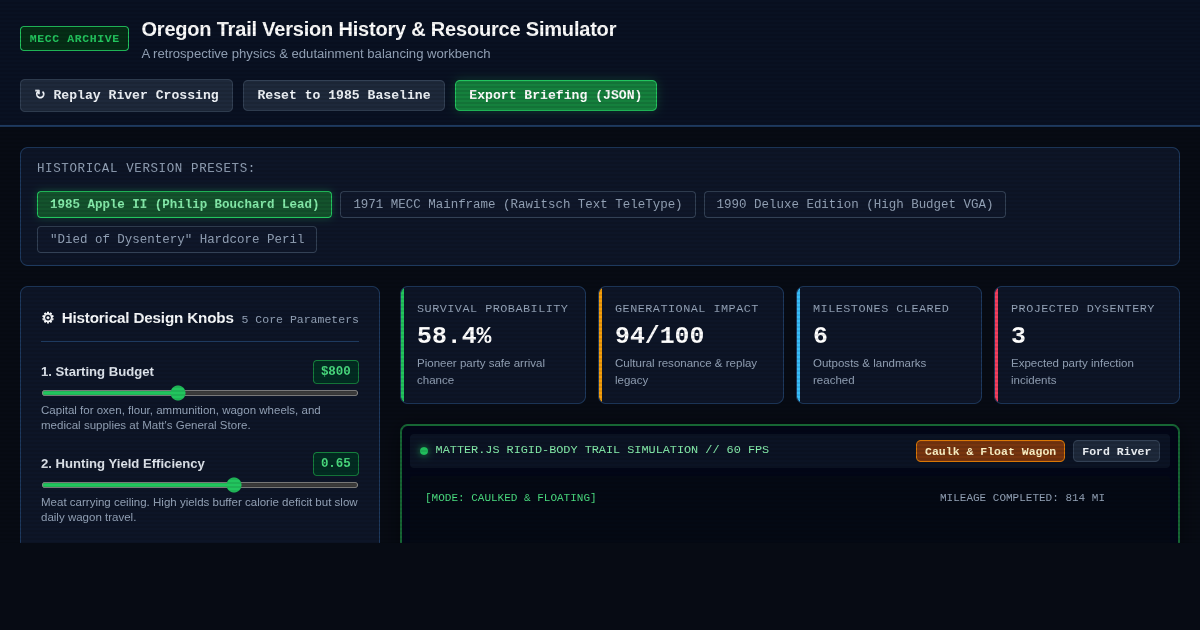
Task: Choose 1990 Deluxe Edition preset
Action: coord(855,205)
